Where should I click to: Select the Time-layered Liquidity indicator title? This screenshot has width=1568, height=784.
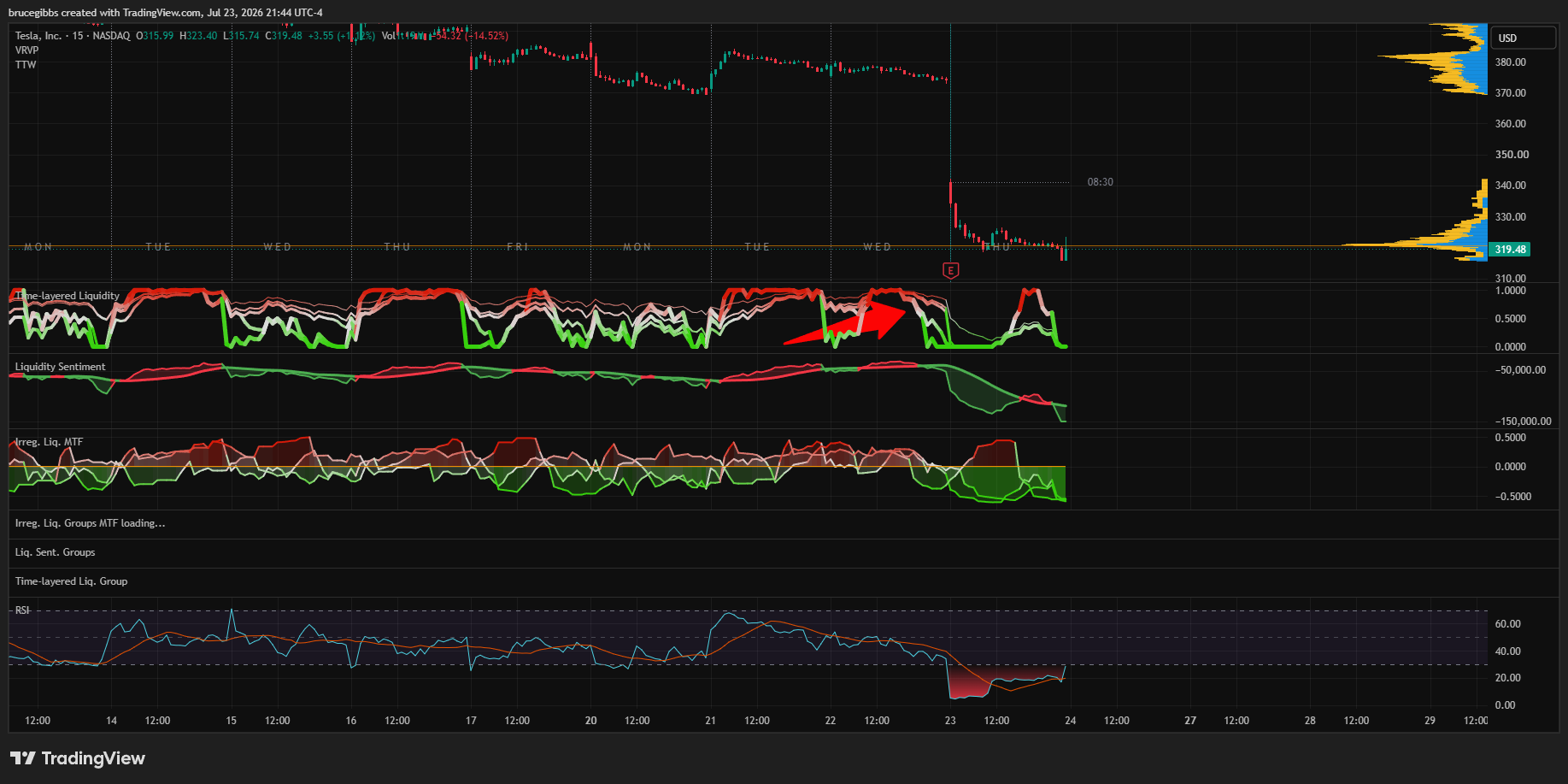click(x=68, y=296)
